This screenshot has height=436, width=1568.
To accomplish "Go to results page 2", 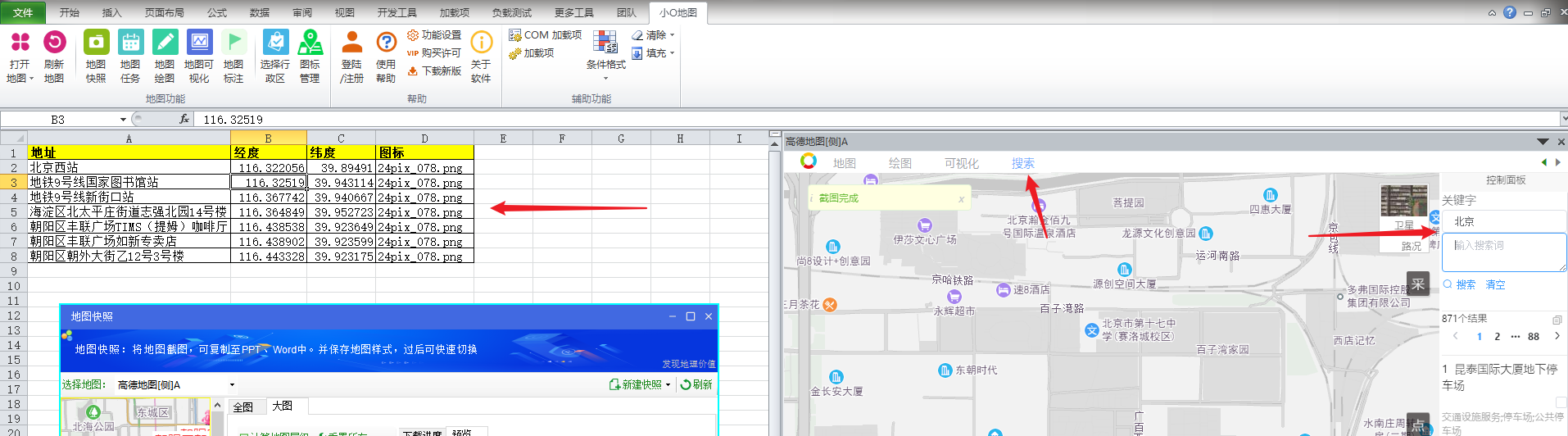I will coord(1498,336).
